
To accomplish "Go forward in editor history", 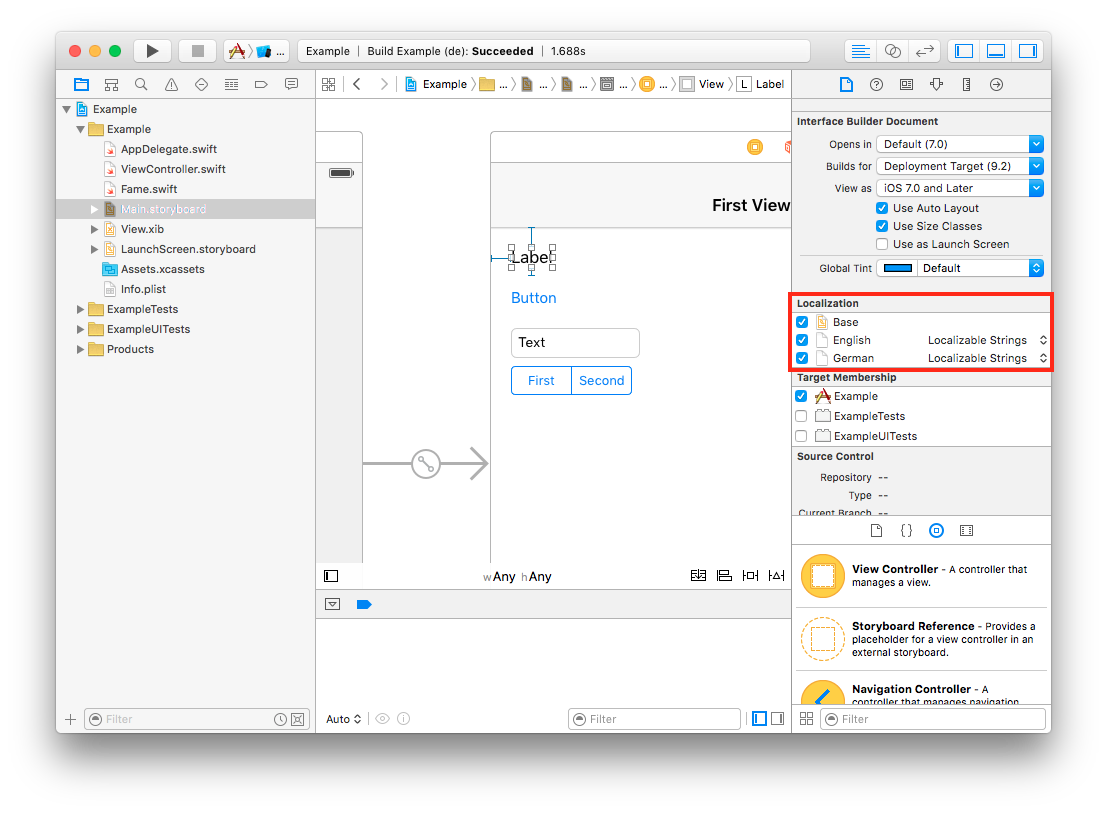I will coord(383,85).
